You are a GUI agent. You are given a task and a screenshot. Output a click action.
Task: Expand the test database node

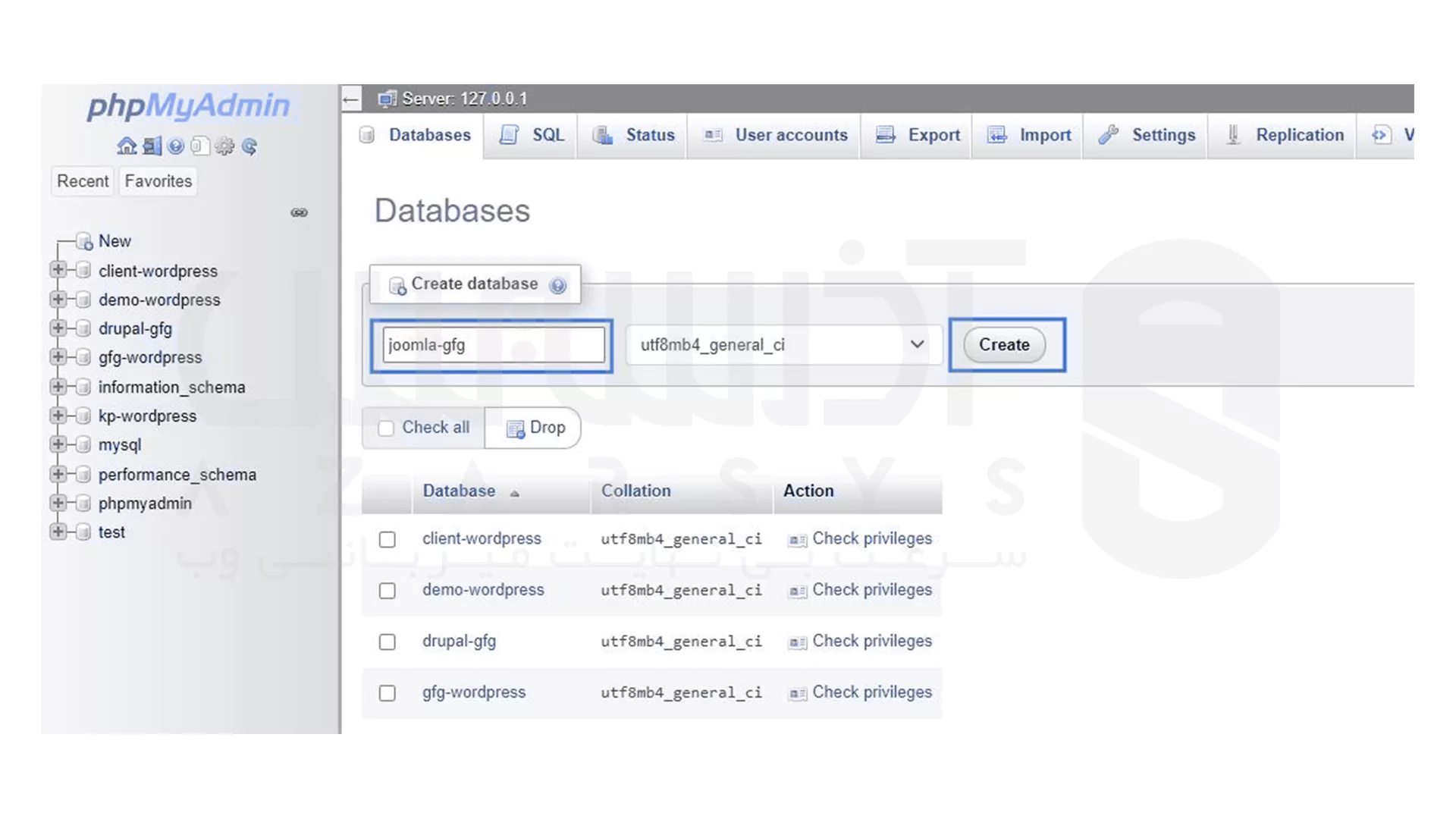(58, 532)
